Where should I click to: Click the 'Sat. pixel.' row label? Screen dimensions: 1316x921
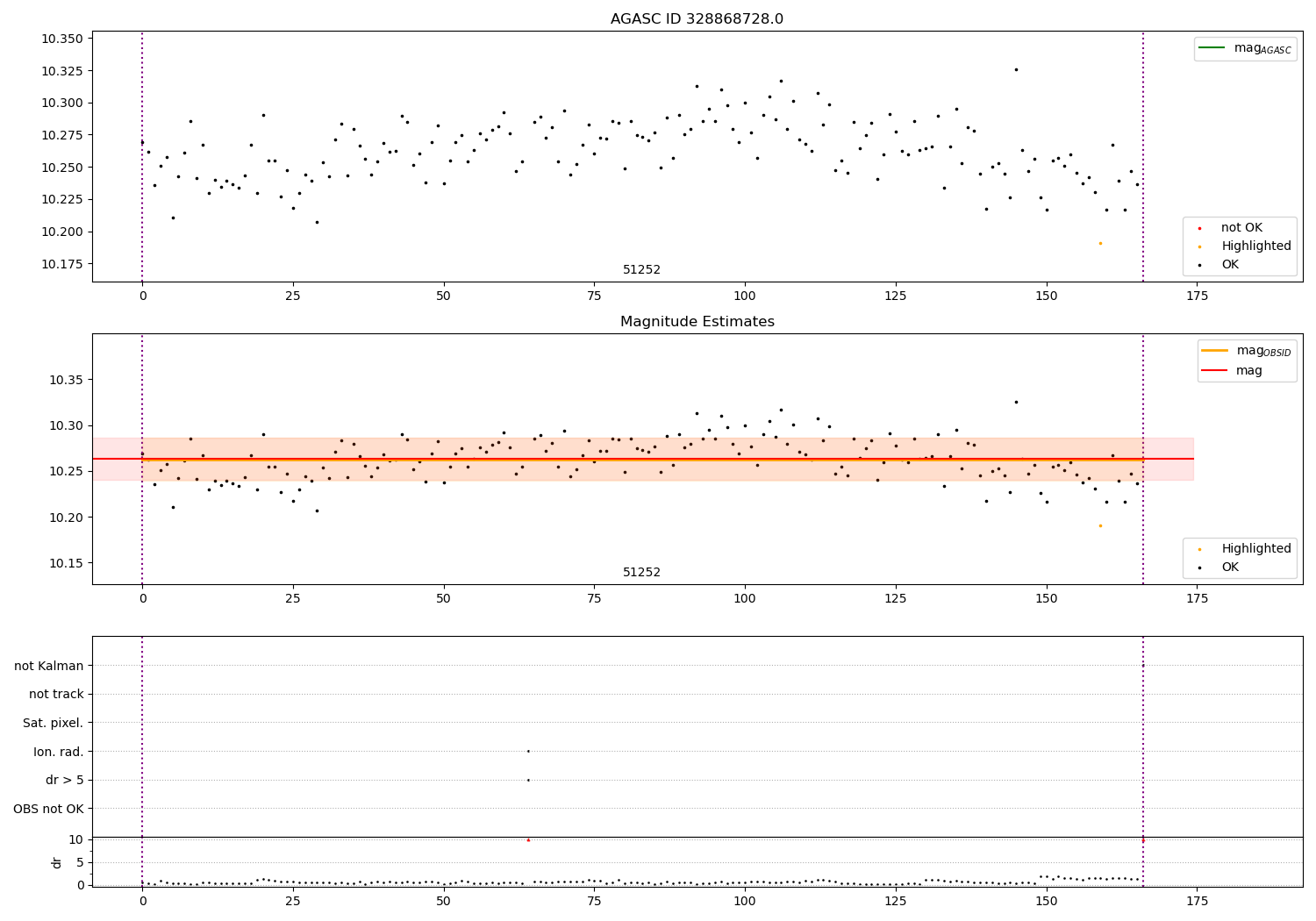pos(54,724)
